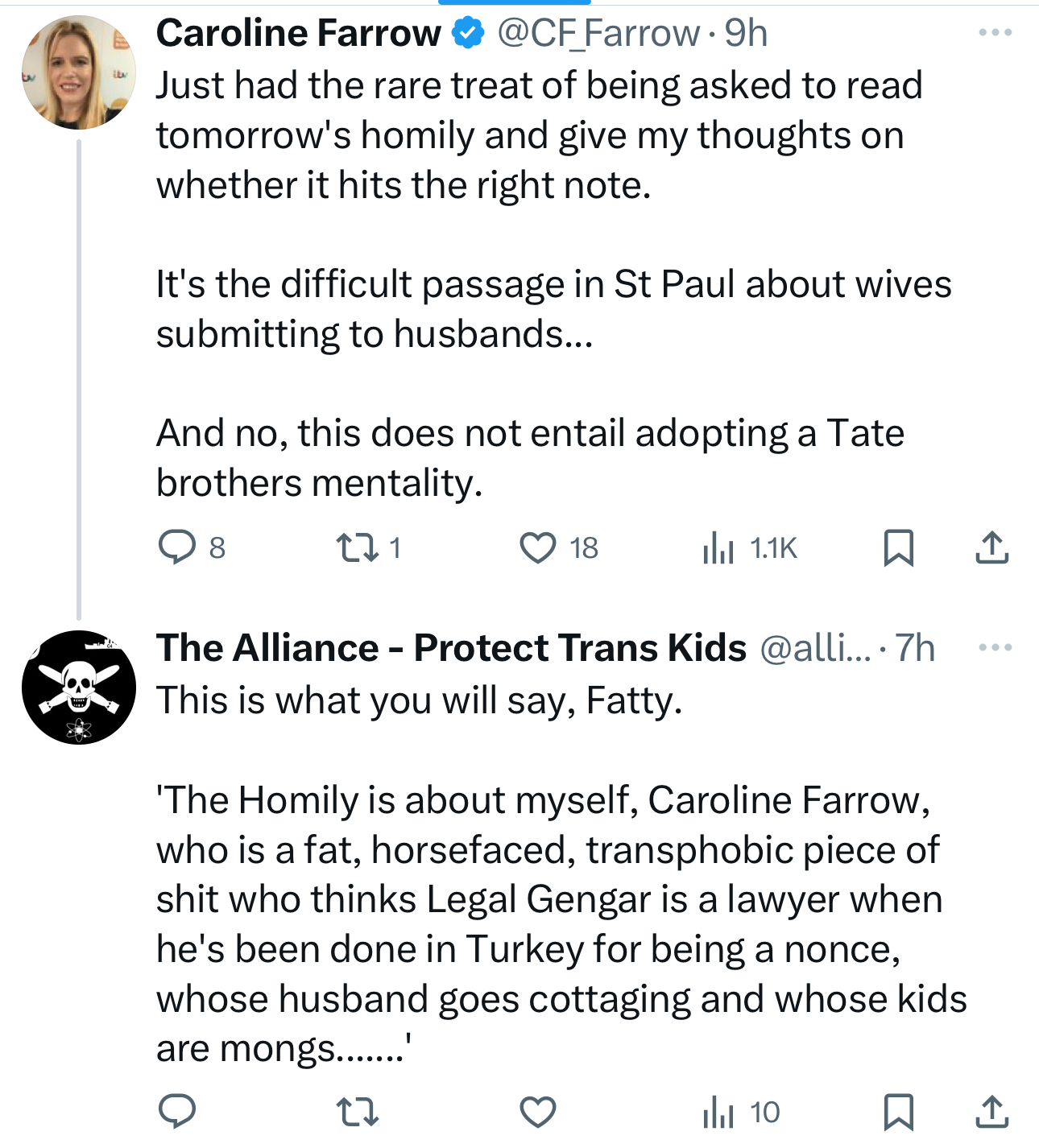View analytics showing 1.1K views
The height and width of the screenshot is (1148, 1039).
(749, 547)
